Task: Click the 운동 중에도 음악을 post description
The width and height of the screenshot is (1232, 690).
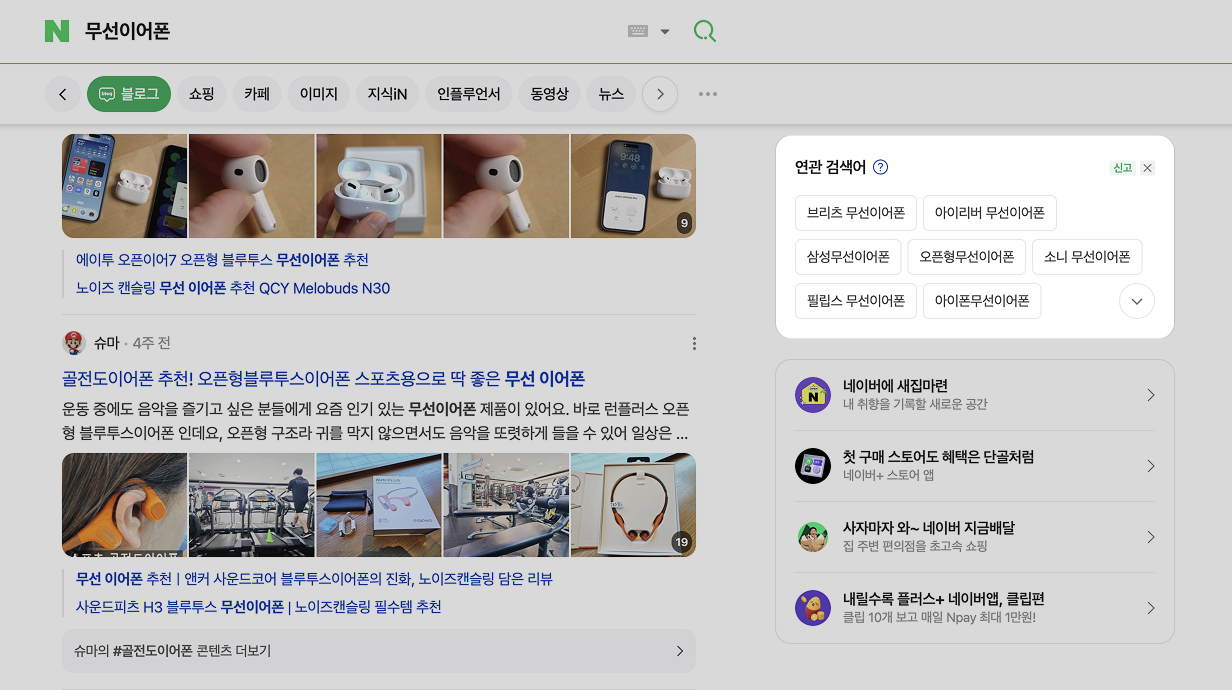Action: click(376, 422)
